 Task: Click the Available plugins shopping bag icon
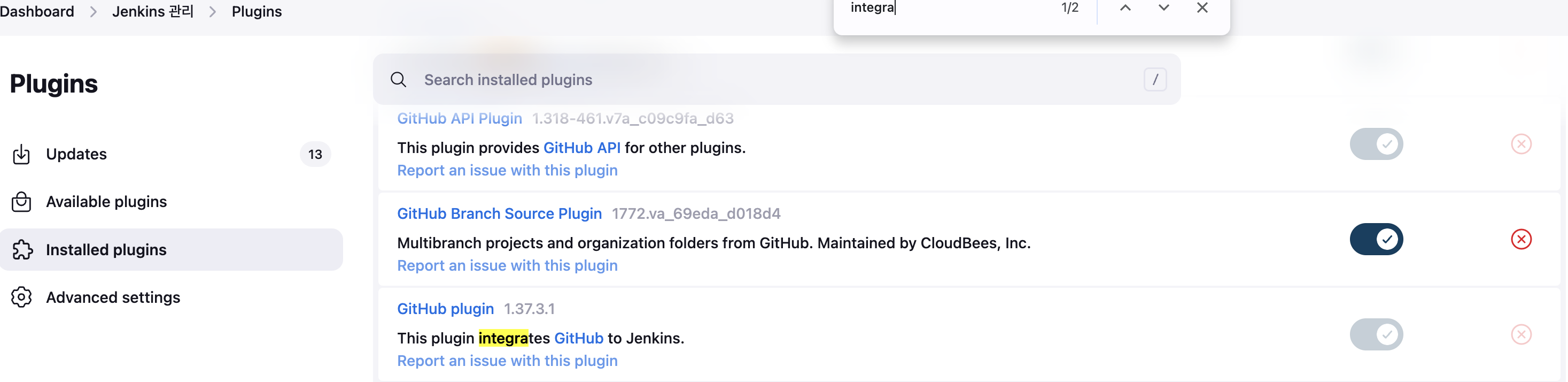tap(21, 202)
